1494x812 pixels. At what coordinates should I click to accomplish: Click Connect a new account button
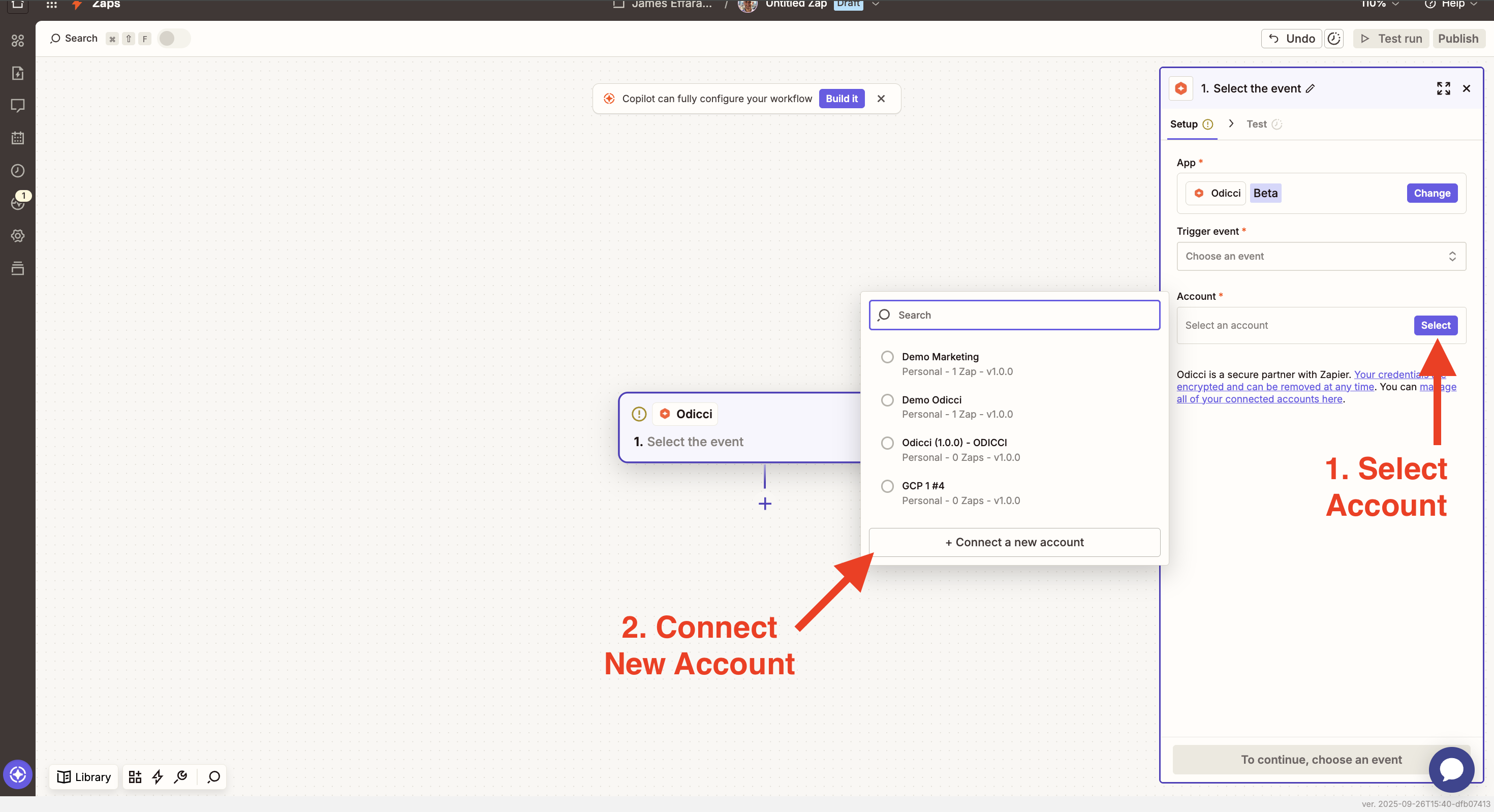[x=1014, y=542]
